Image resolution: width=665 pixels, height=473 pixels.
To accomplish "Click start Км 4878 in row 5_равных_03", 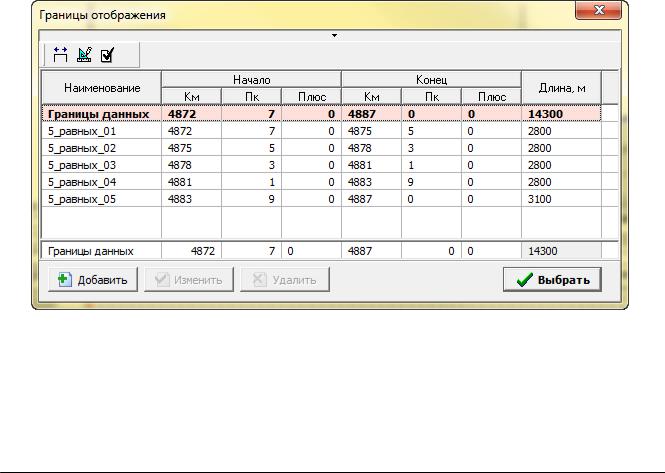I will [x=192, y=165].
